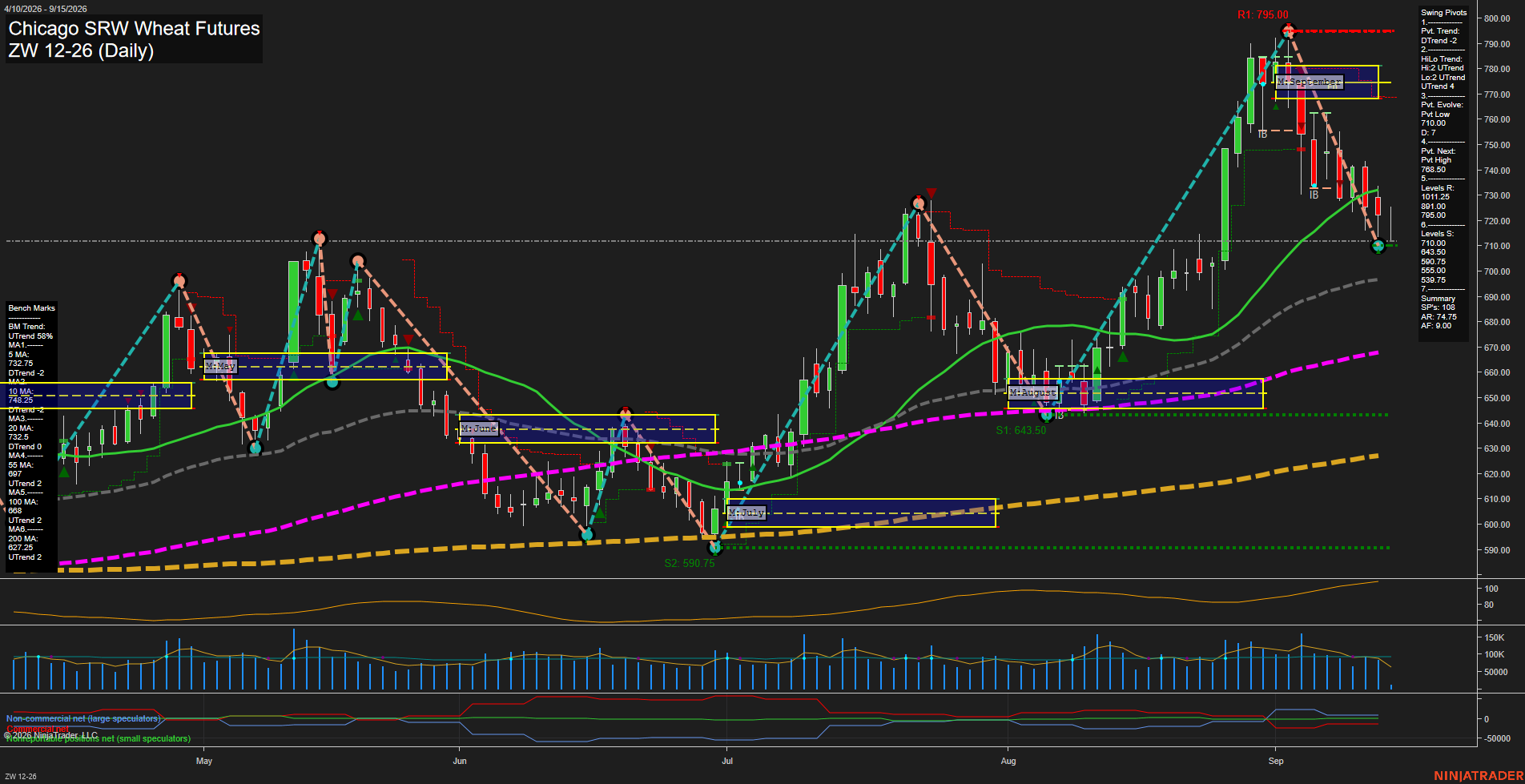1525x784 pixels.
Task: Click the "200 MA:" label in Bench Marks
Action: click(23, 539)
